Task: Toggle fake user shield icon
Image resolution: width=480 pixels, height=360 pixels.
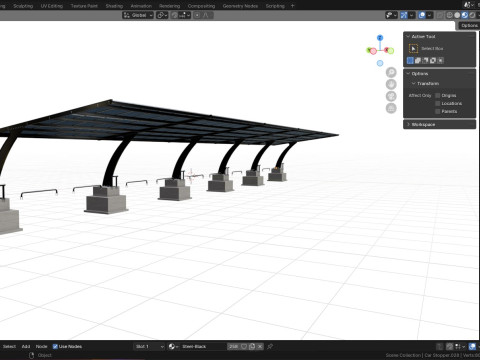Action: [x=244, y=347]
